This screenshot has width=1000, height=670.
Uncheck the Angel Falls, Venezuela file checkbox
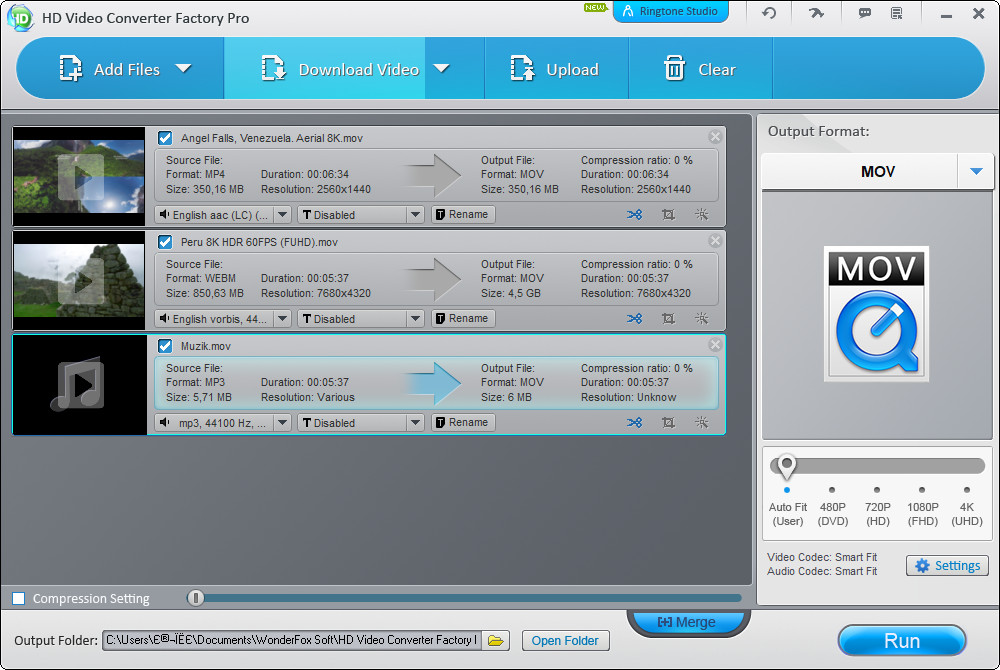point(165,138)
